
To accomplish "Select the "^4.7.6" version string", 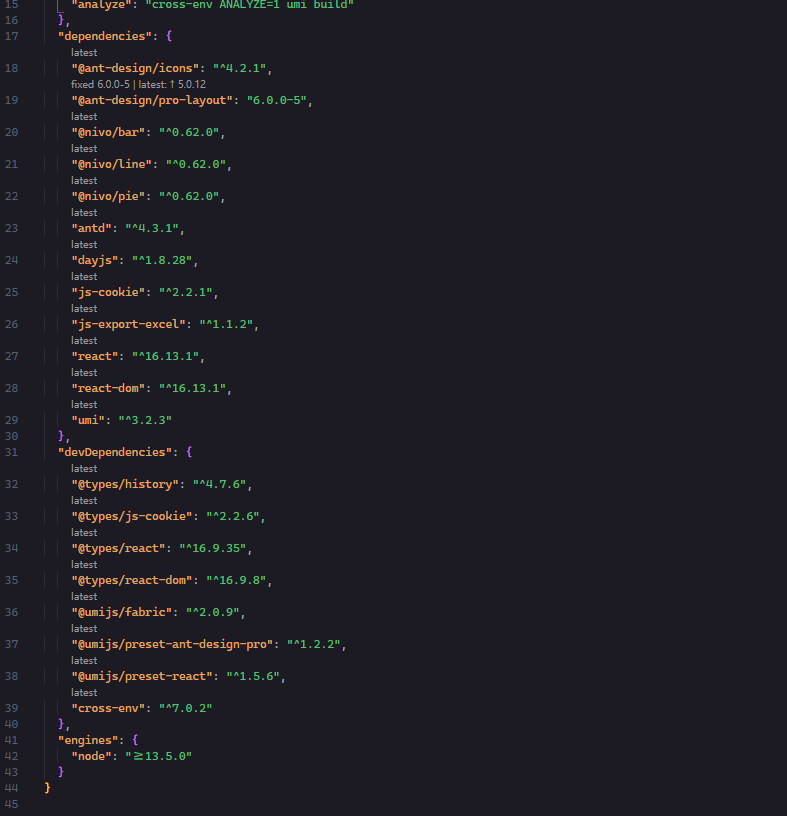I will pyautogui.click(x=219, y=484).
